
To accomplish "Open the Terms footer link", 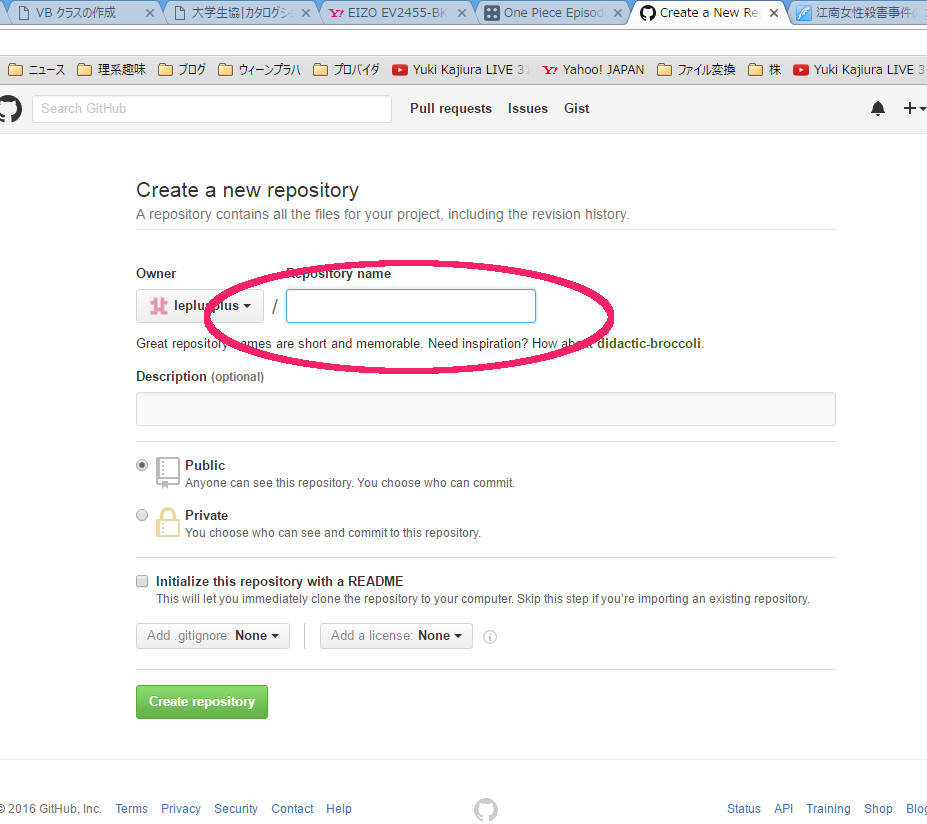I will coord(131,809).
